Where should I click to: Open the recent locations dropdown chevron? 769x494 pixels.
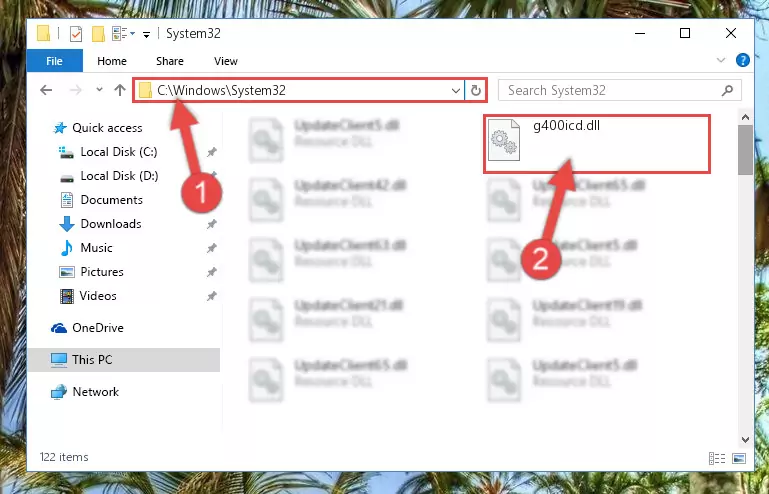(x=100, y=90)
